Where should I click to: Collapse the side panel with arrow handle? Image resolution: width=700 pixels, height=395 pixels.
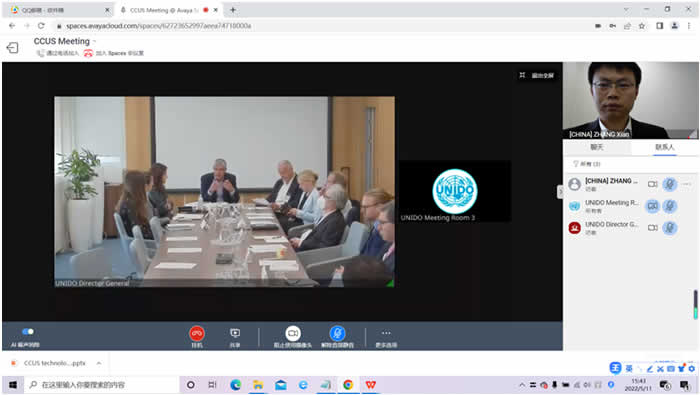coord(560,191)
